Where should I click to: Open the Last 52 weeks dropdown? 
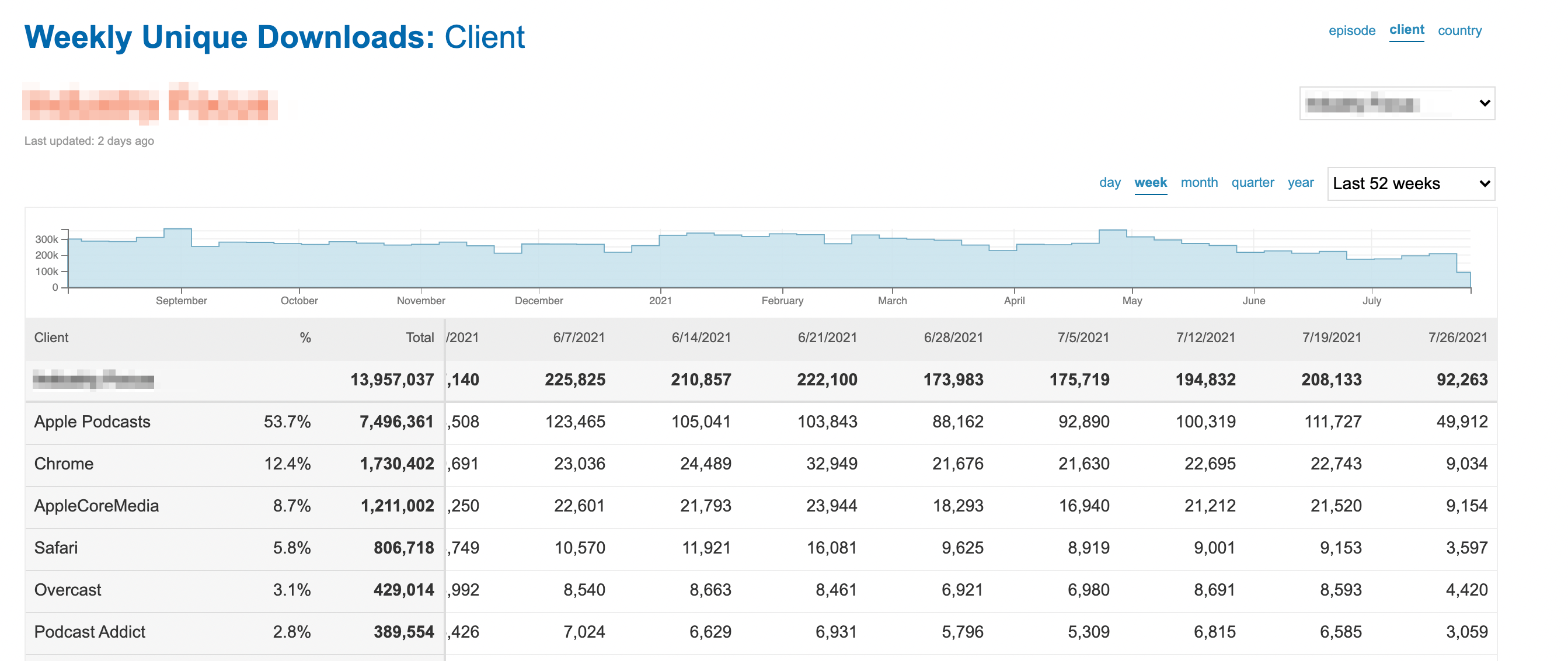point(1410,184)
